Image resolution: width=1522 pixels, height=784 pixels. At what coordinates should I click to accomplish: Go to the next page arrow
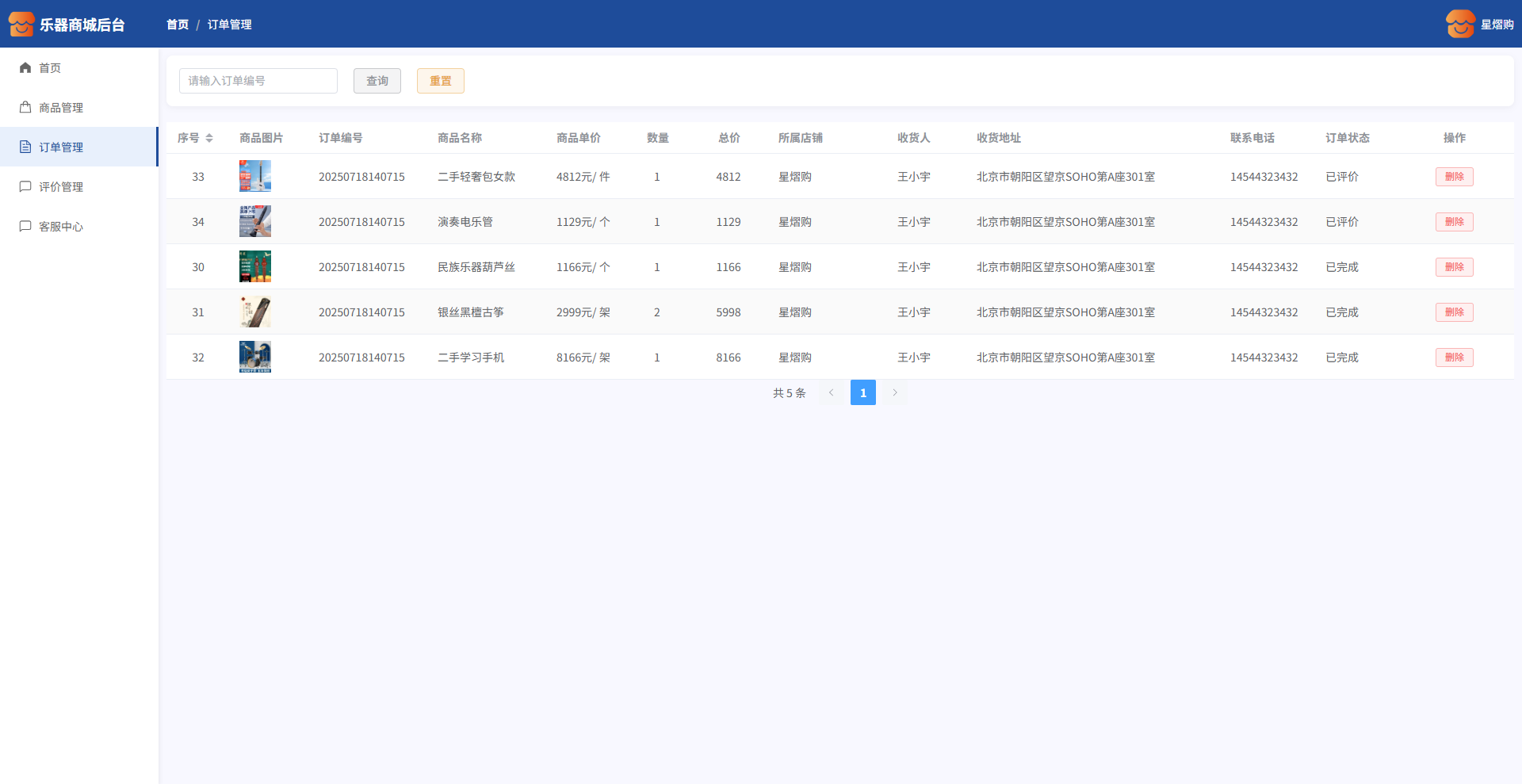[x=895, y=393]
